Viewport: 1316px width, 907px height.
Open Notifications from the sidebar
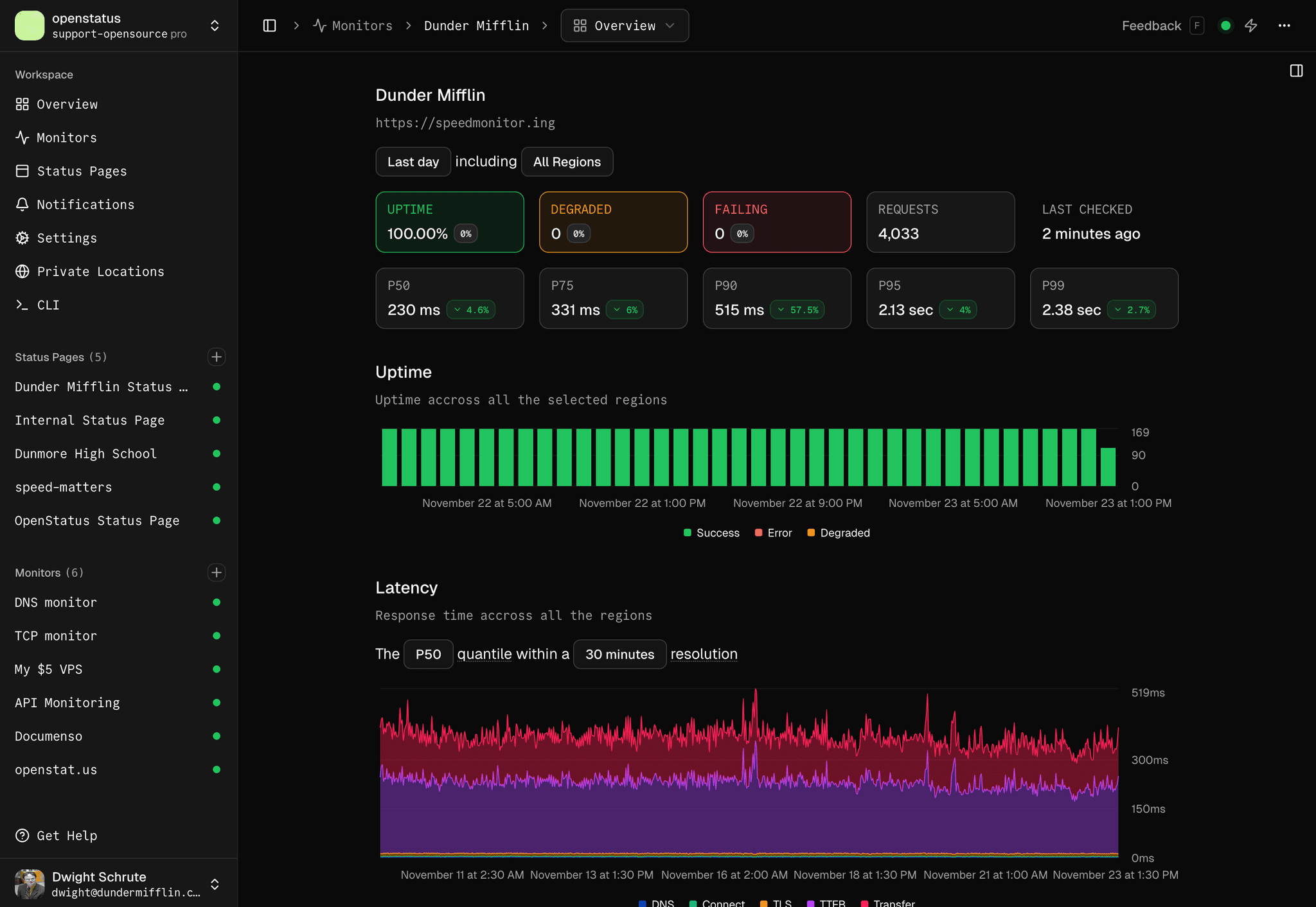[85, 204]
